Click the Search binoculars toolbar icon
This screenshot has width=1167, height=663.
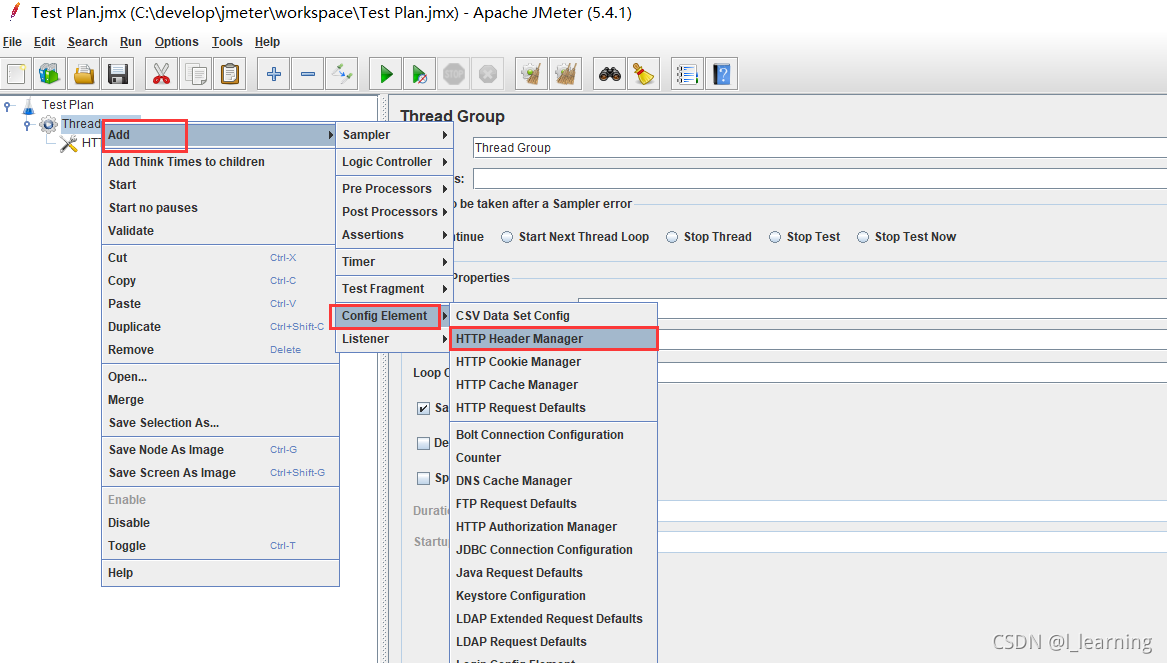610,74
